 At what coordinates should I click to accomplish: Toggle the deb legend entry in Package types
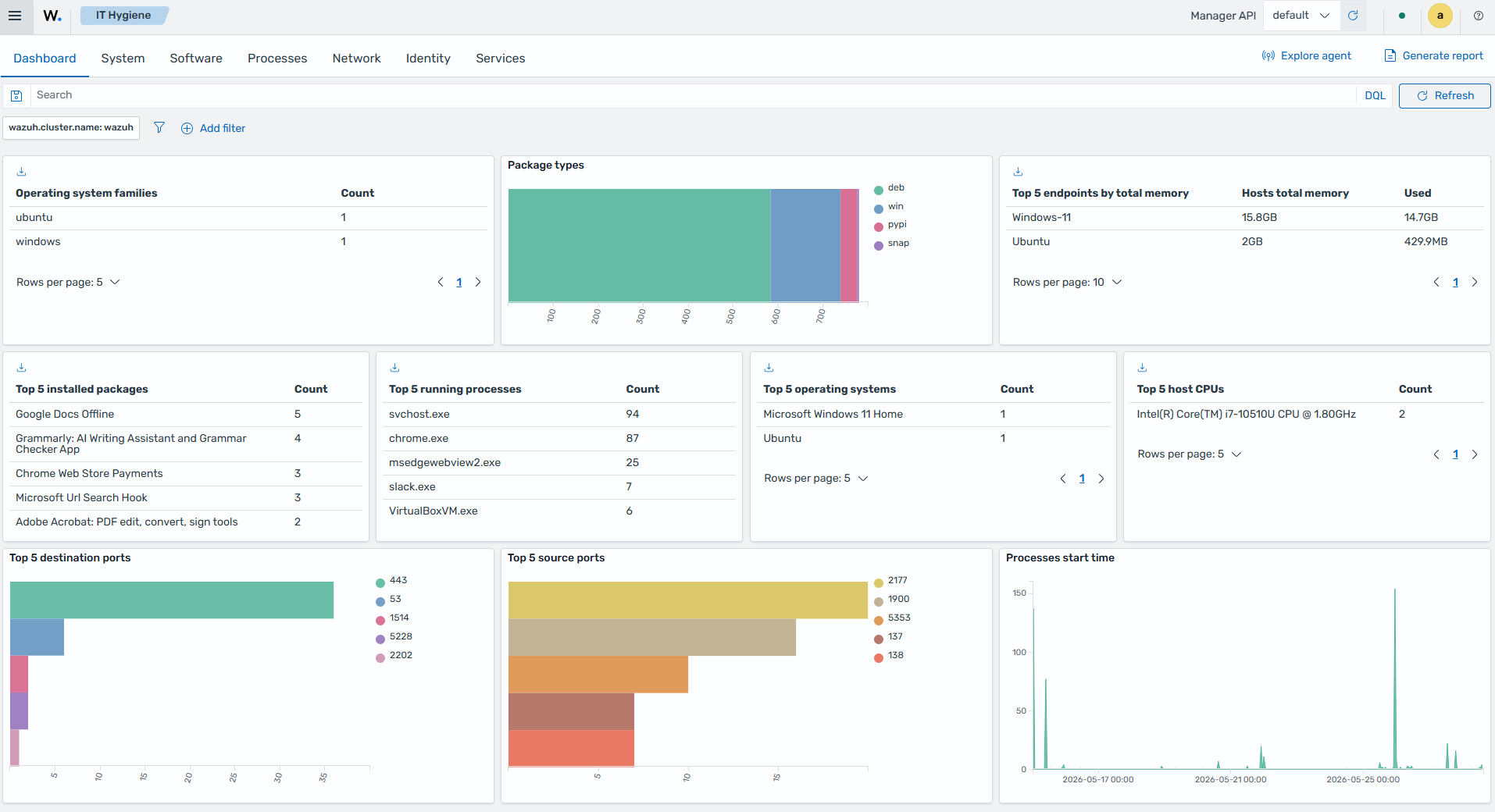point(890,188)
